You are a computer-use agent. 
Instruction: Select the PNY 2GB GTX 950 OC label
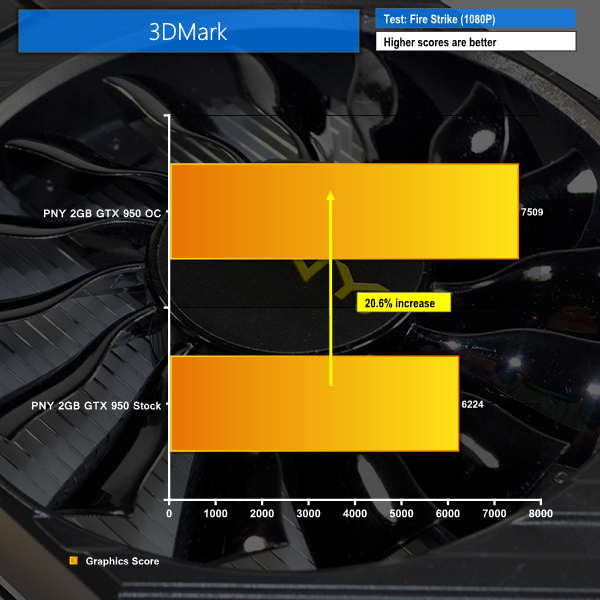pyautogui.click(x=102, y=213)
